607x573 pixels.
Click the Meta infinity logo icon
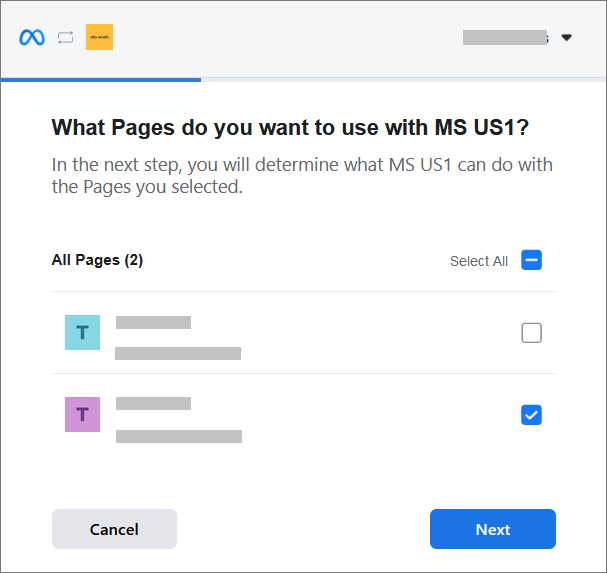[32, 38]
